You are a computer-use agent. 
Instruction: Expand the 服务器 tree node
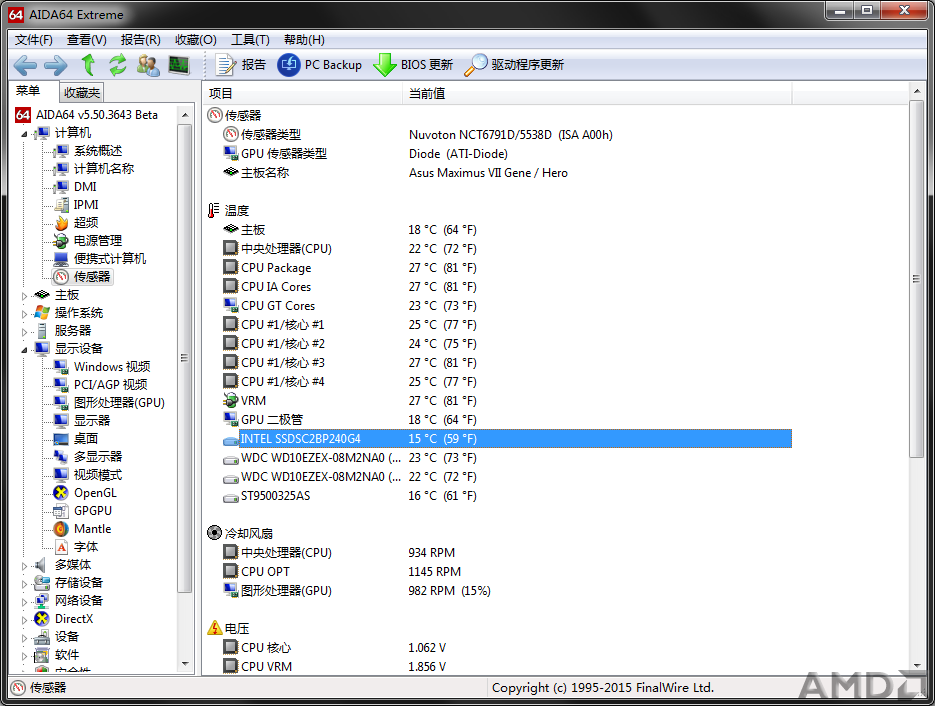coord(24,332)
